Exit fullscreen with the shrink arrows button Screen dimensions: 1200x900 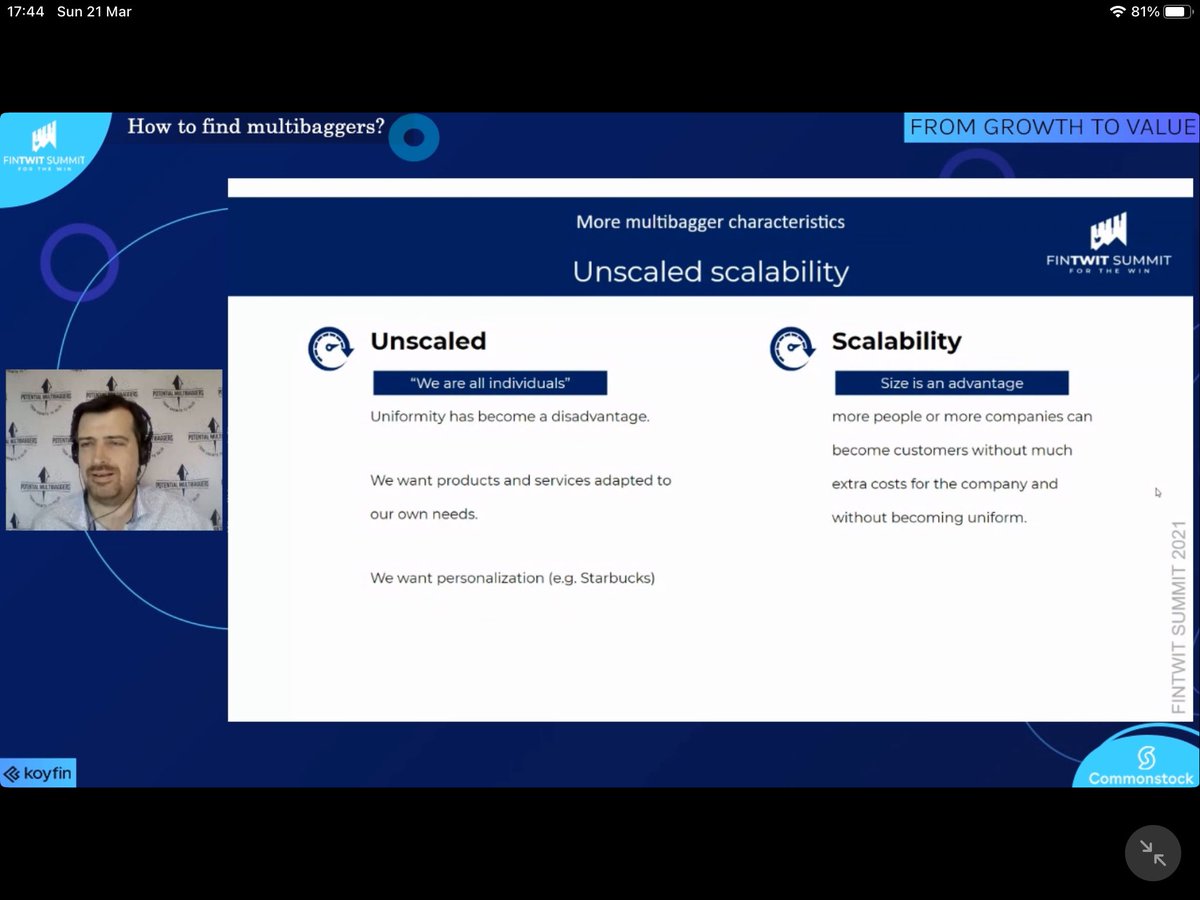click(x=1153, y=853)
